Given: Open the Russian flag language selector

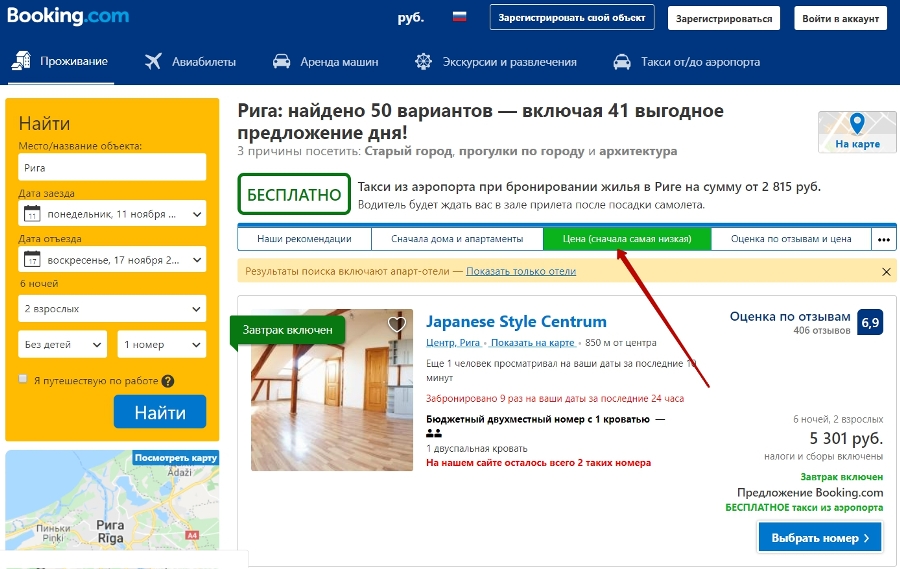Looking at the screenshot, I should coord(459,17).
